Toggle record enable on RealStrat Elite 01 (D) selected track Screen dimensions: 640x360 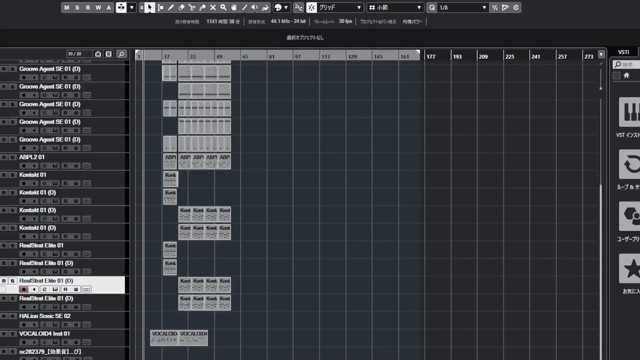pos(23,289)
